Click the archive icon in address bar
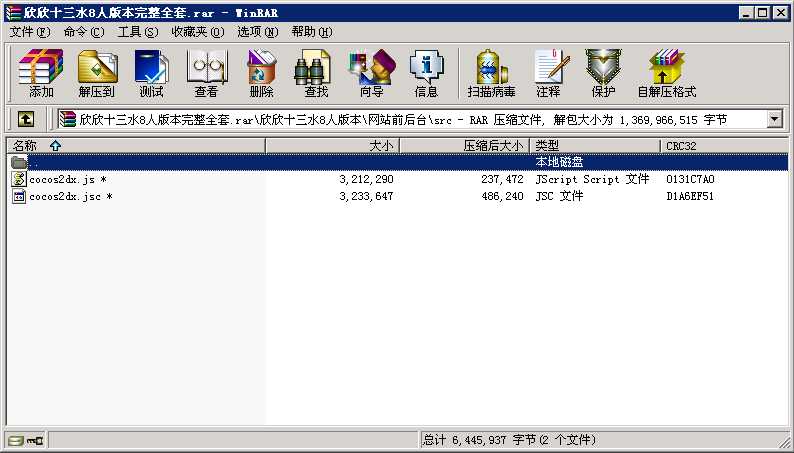794x453 pixels. [67, 119]
